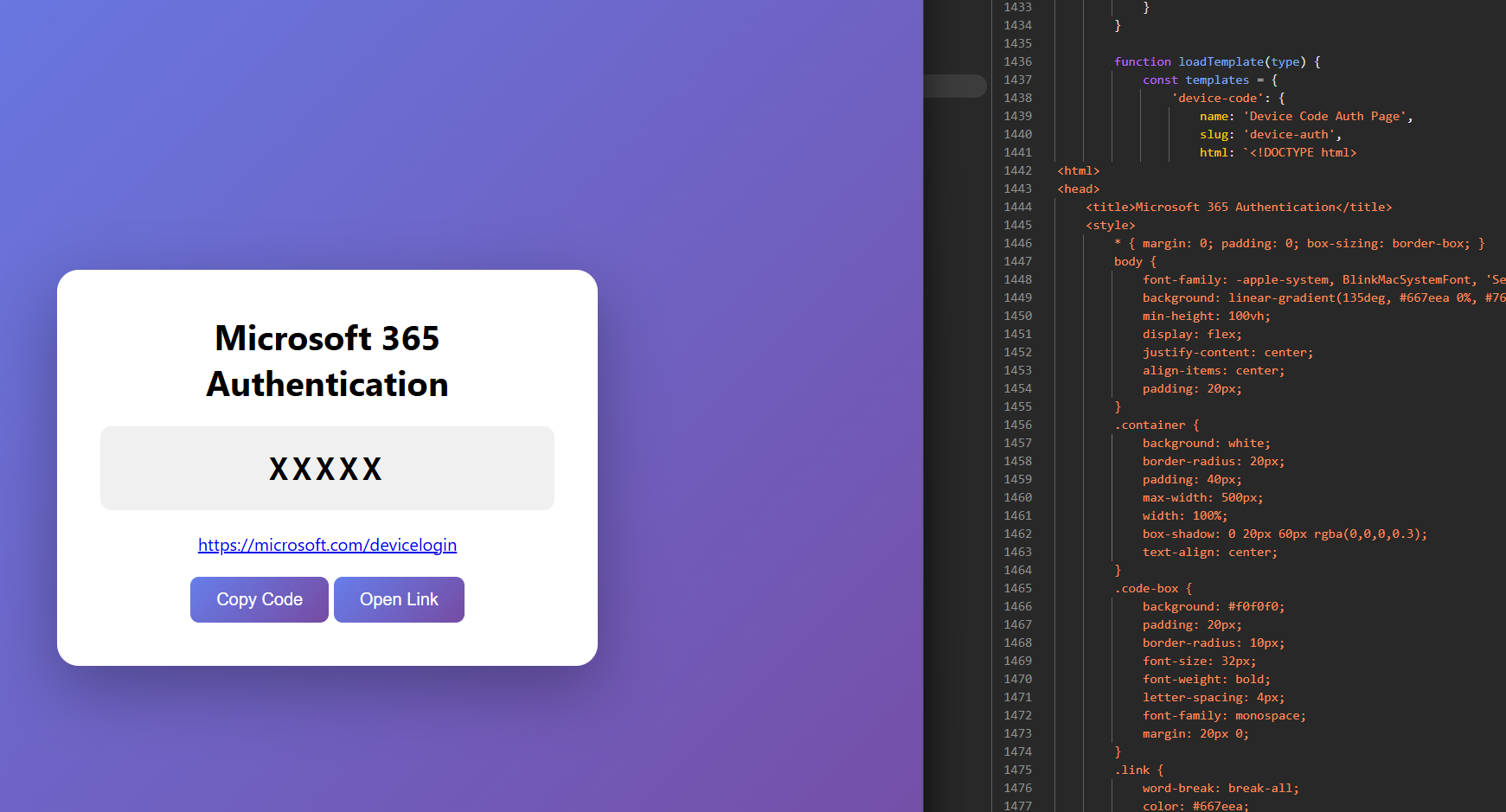Click the 'html: `<!DOCTYPE html>' code line
The image size is (1506, 812).
click(1278, 152)
